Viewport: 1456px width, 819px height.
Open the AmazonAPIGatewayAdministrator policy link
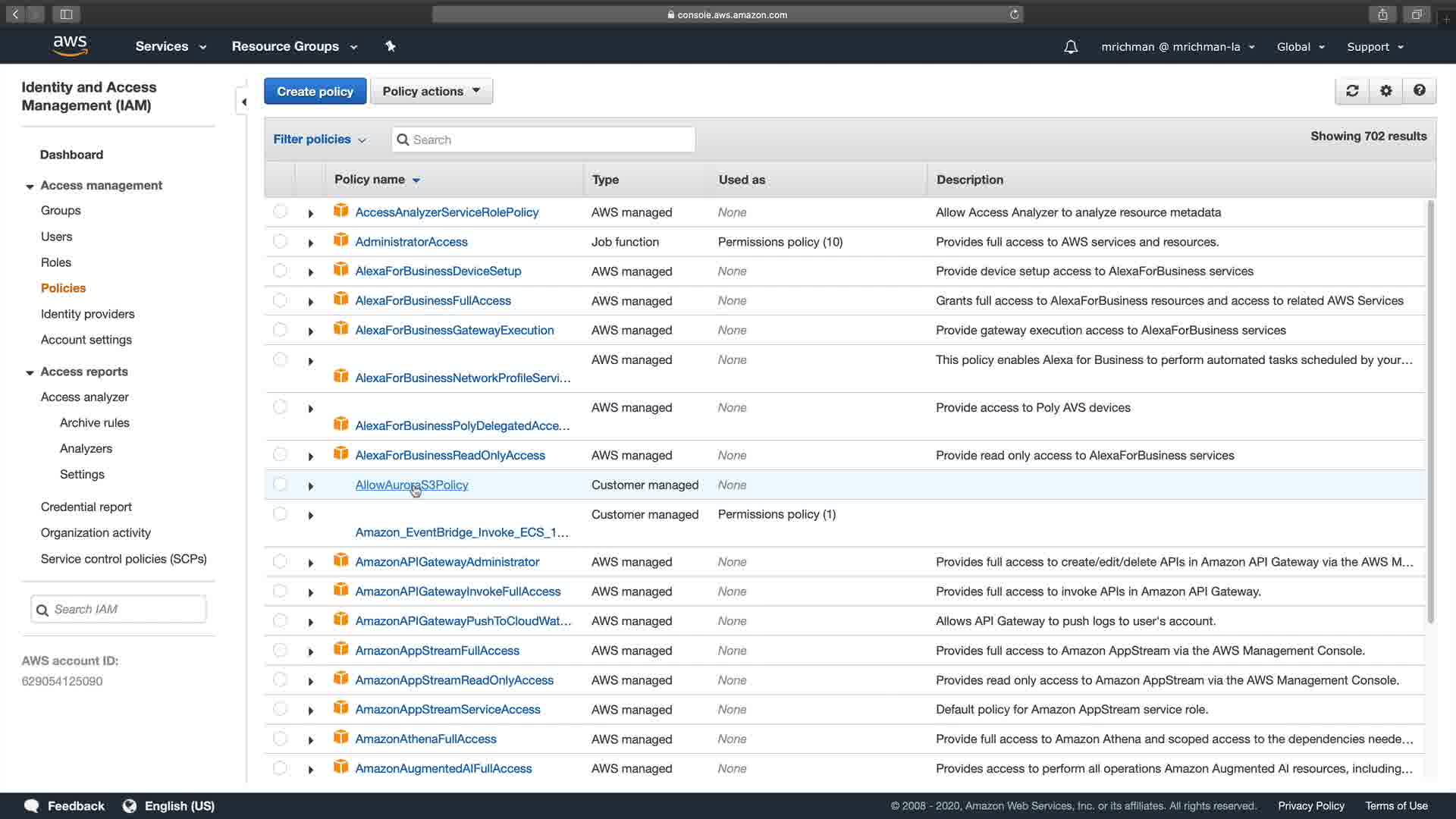447,562
